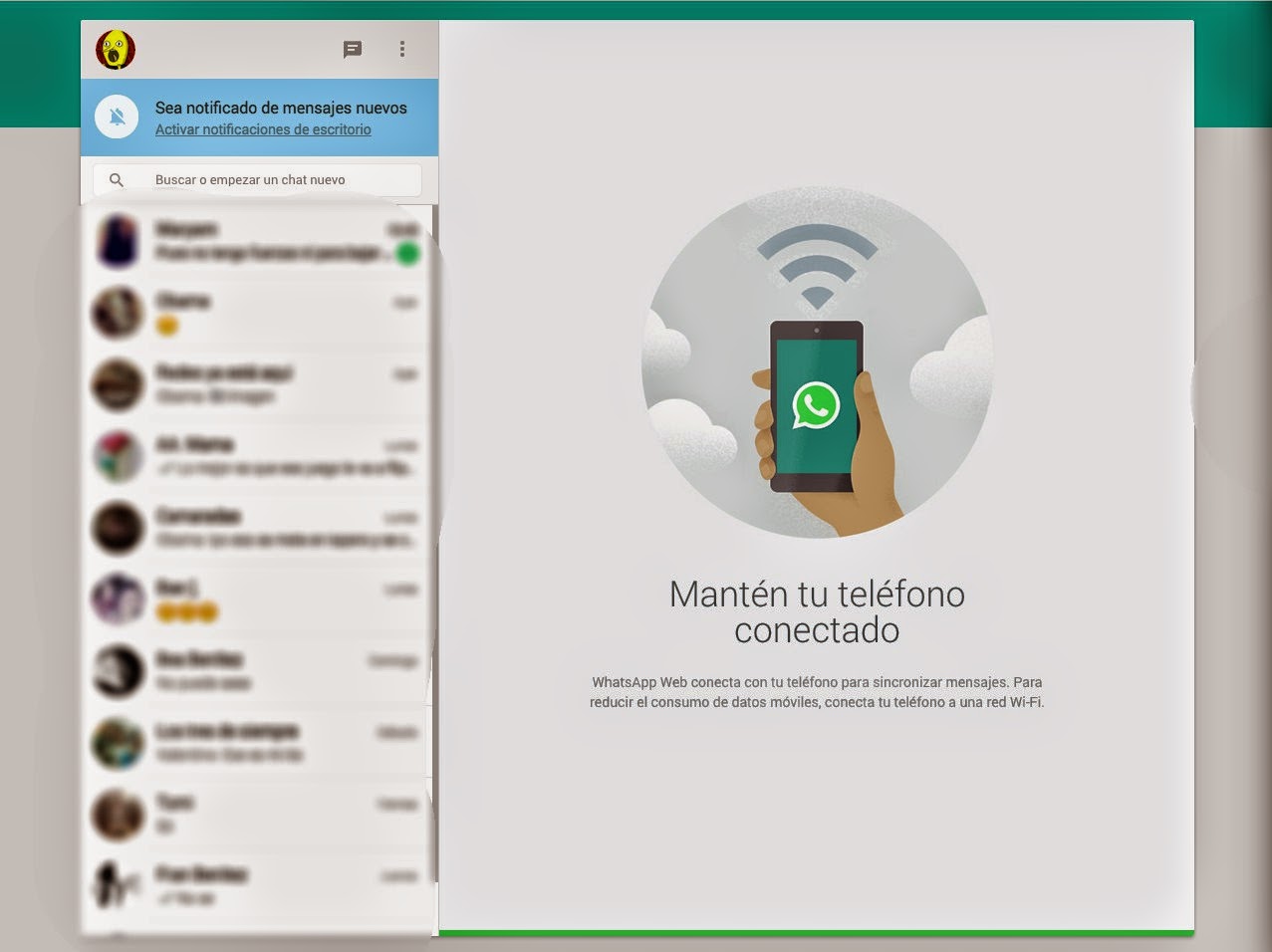Open the Camaradas group chat
This screenshot has width=1272, height=952.
pos(257,528)
